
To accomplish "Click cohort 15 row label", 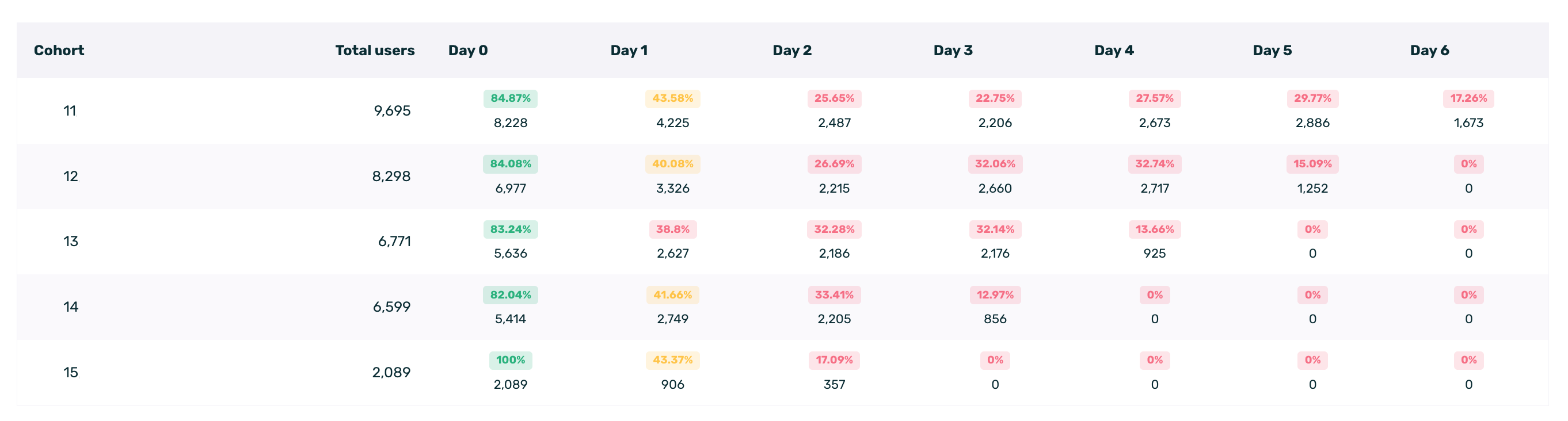I will tap(71, 372).
